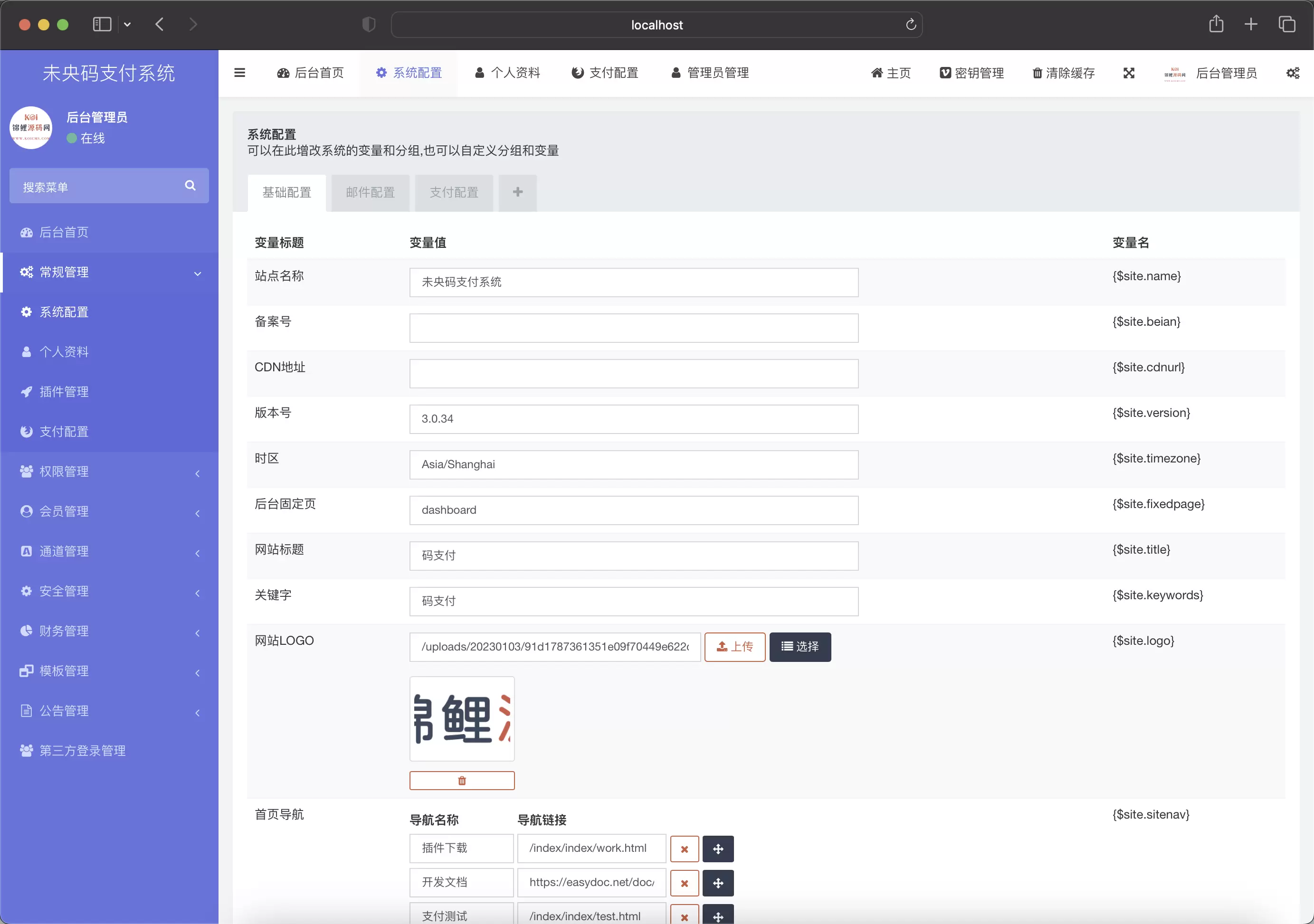Click the fullscreen expand icon in the top bar
This screenshot has height=924, width=1314.
[1129, 73]
